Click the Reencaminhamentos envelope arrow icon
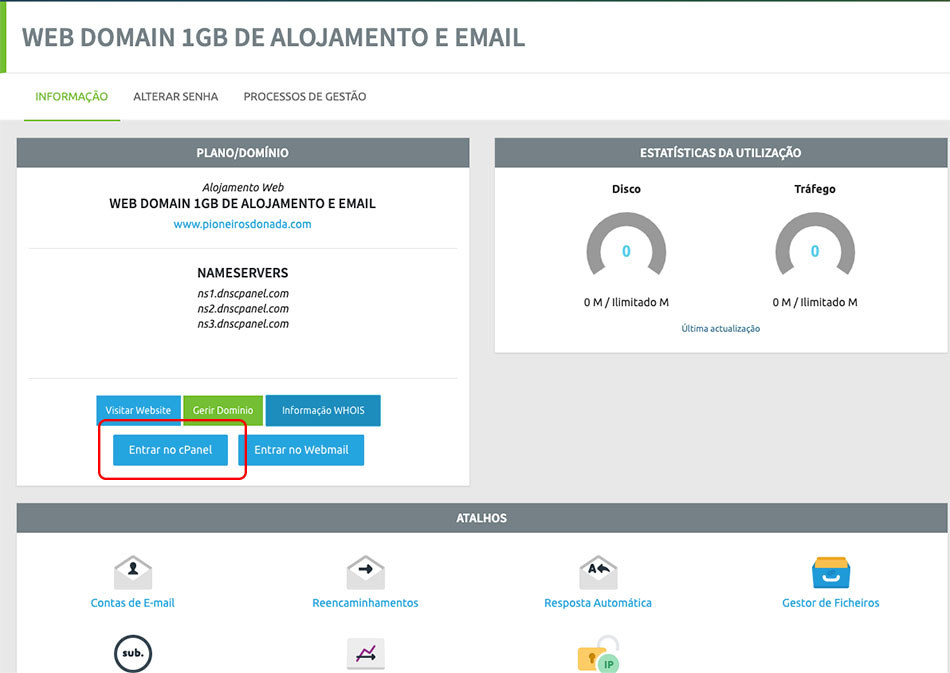Viewport: 950px width, 673px height. click(x=365, y=572)
